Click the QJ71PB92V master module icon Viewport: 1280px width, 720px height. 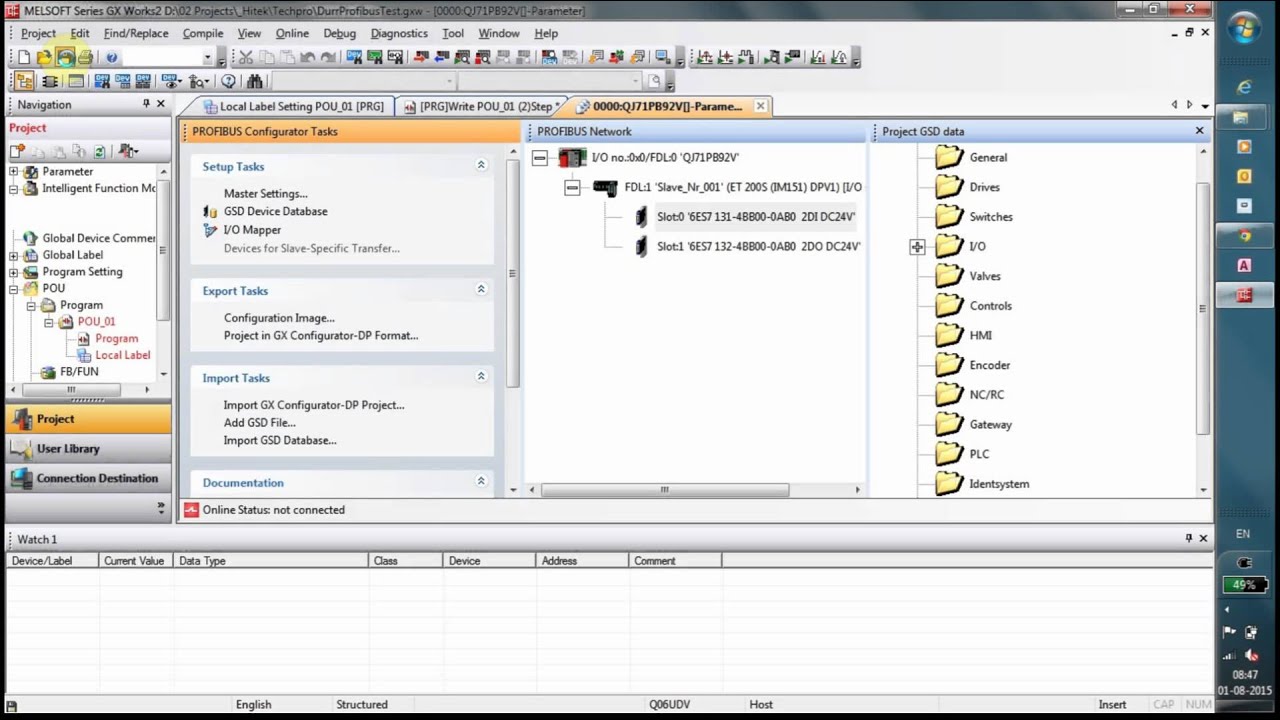[x=572, y=157]
